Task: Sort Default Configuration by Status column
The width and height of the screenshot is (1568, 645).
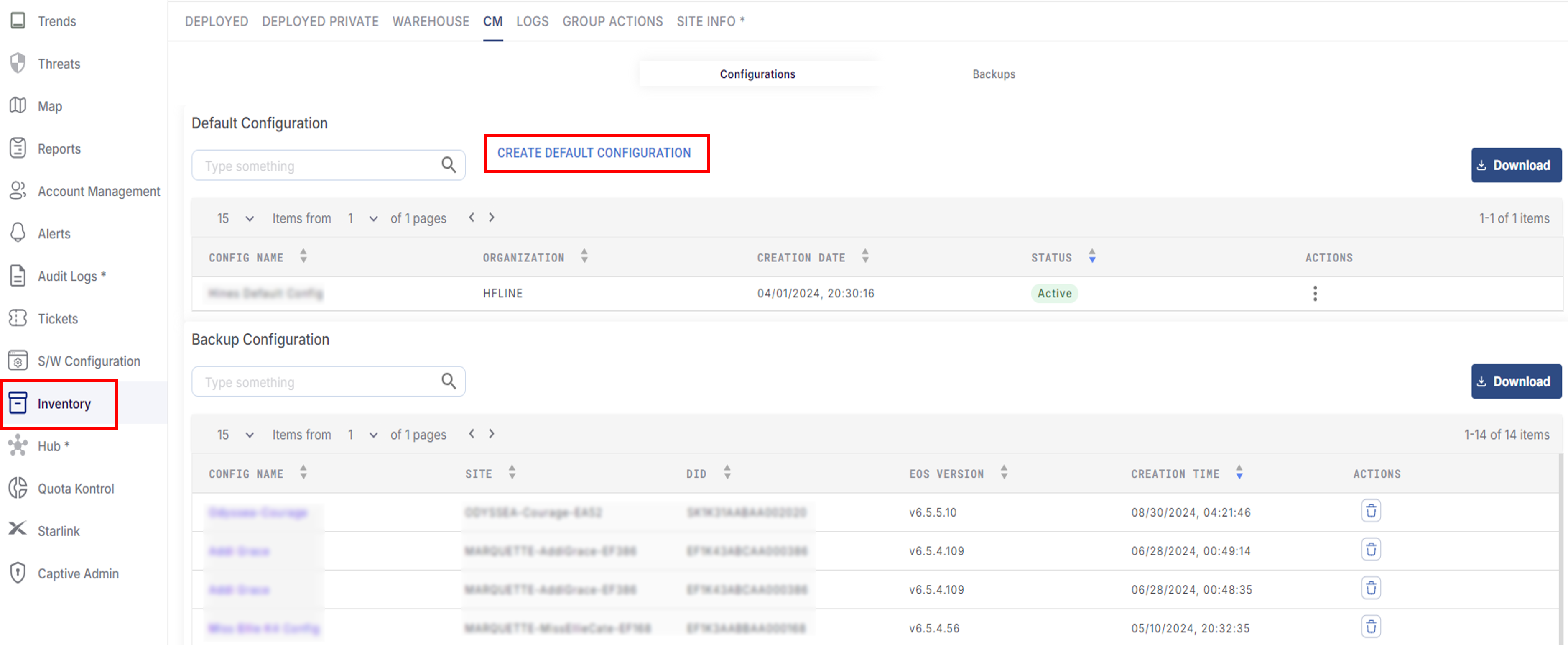Action: [1092, 257]
